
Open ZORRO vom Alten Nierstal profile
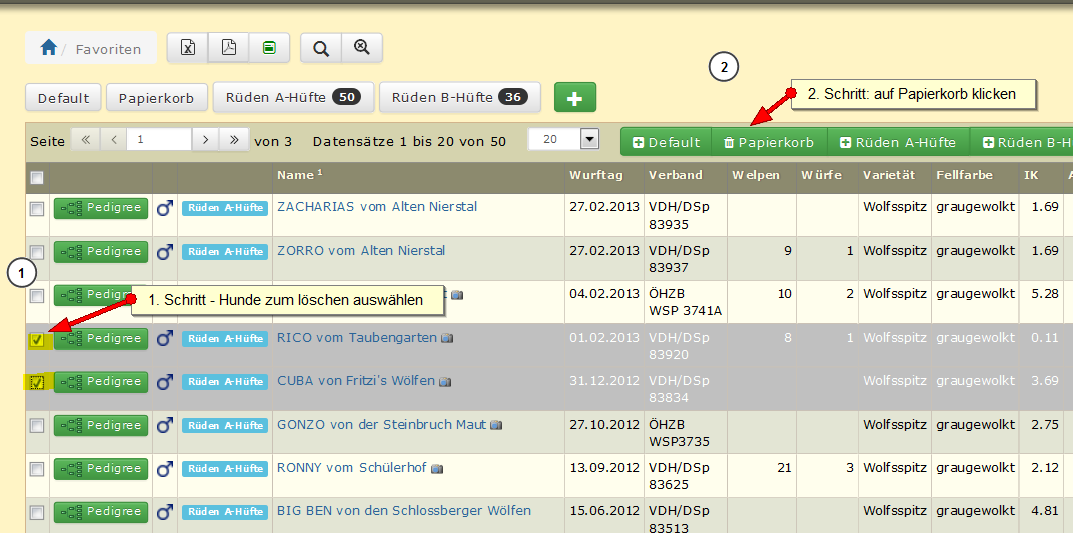[x=360, y=250]
